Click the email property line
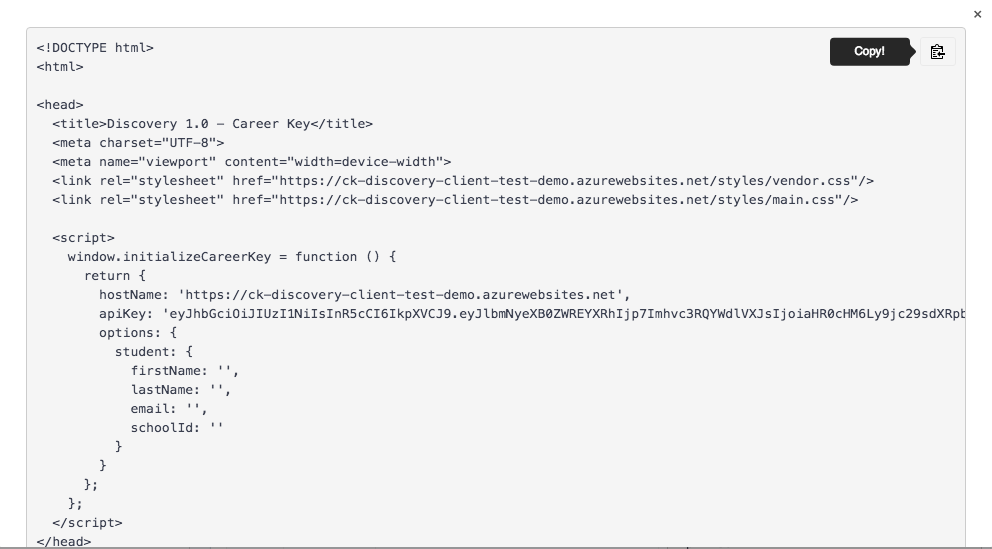992x549 pixels. tap(169, 409)
